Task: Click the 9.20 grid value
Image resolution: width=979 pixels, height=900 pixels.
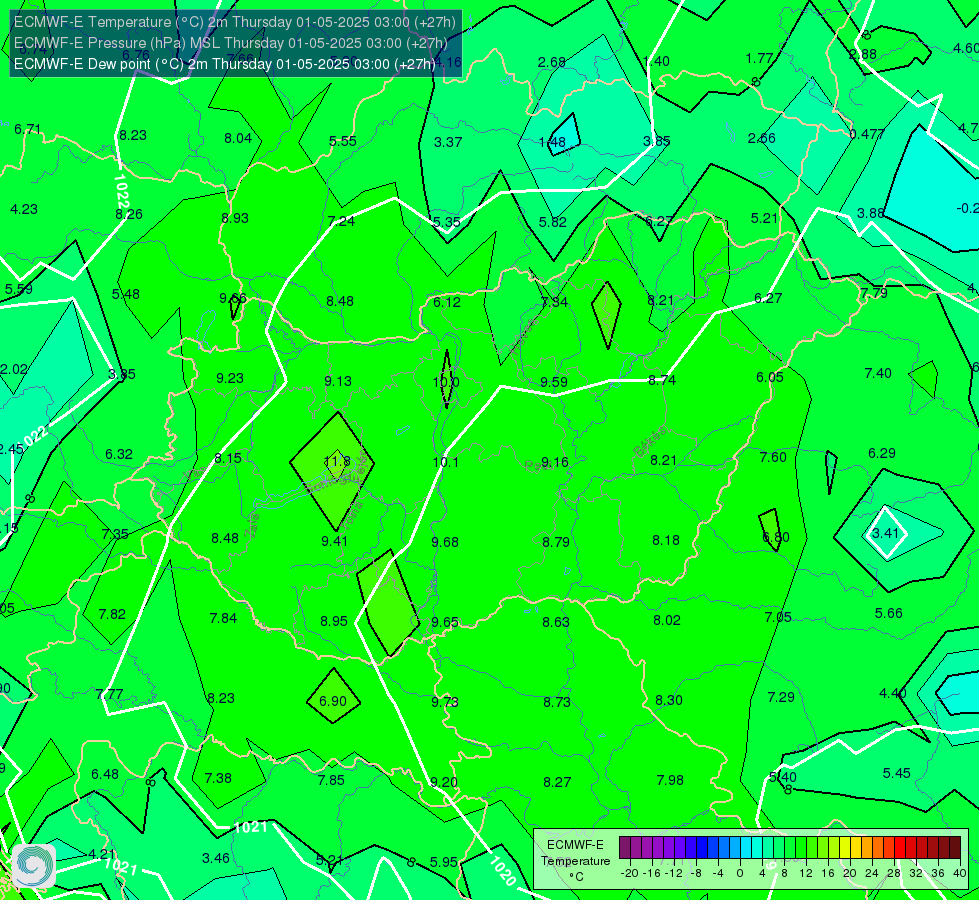Action: (x=444, y=782)
